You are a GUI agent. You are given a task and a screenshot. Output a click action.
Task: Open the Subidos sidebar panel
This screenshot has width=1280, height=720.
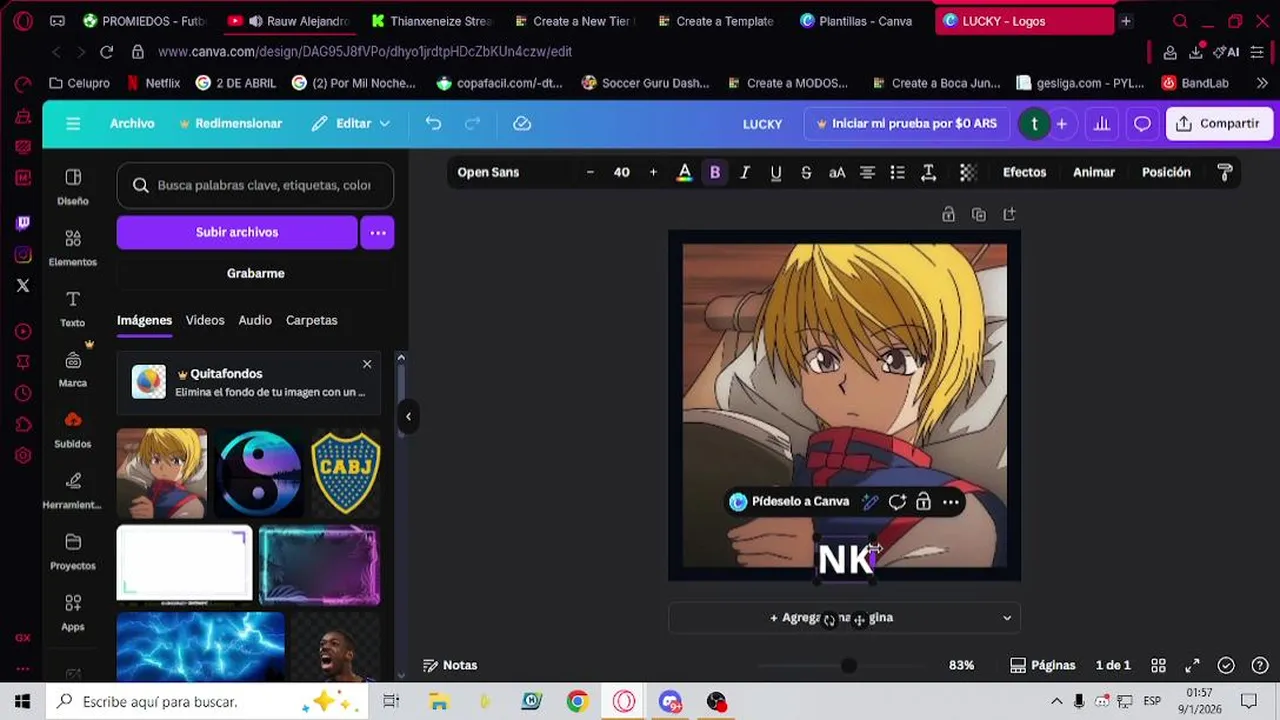click(73, 430)
